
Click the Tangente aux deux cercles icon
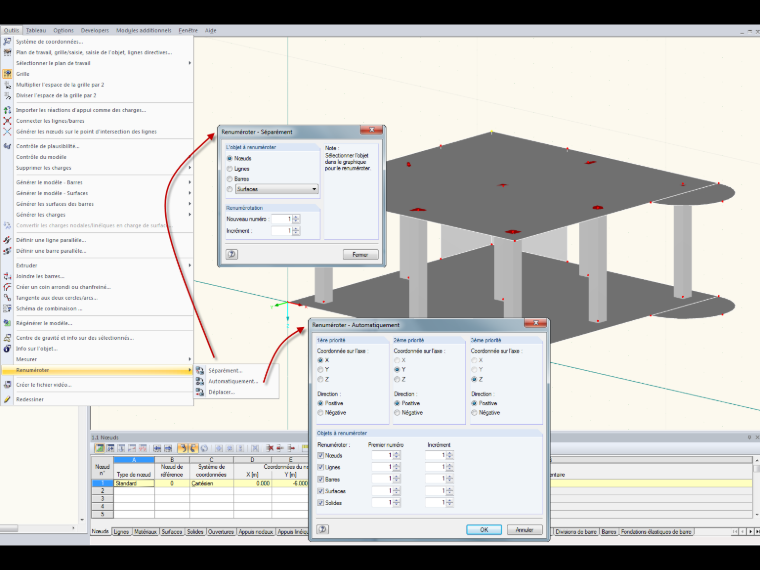pos(7,298)
